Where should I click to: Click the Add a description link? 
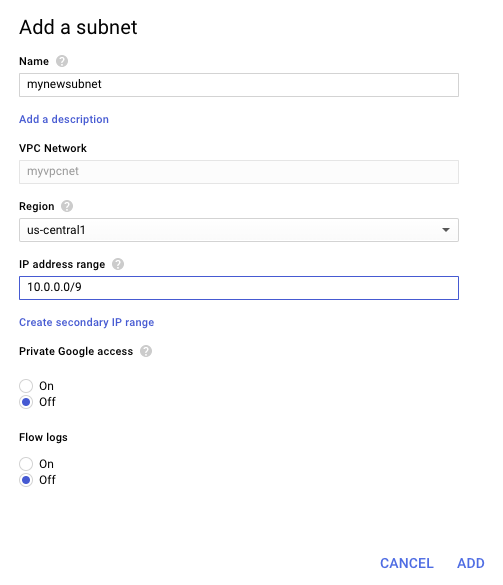point(64,119)
